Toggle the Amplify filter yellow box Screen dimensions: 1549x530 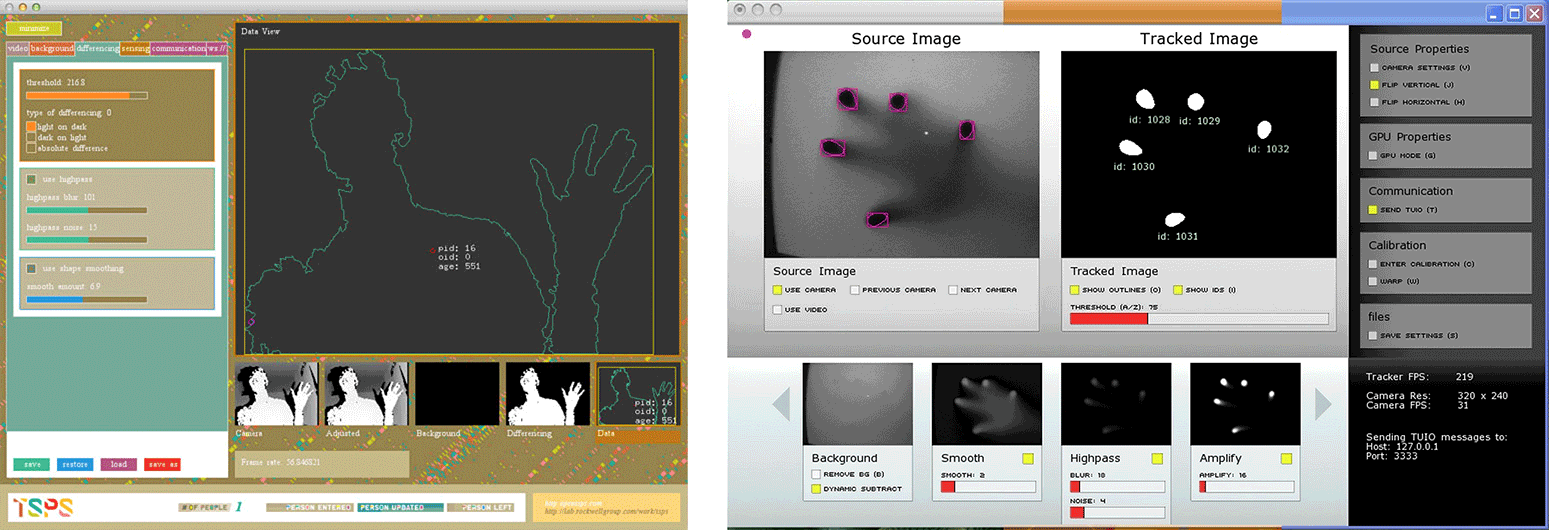click(x=1286, y=459)
